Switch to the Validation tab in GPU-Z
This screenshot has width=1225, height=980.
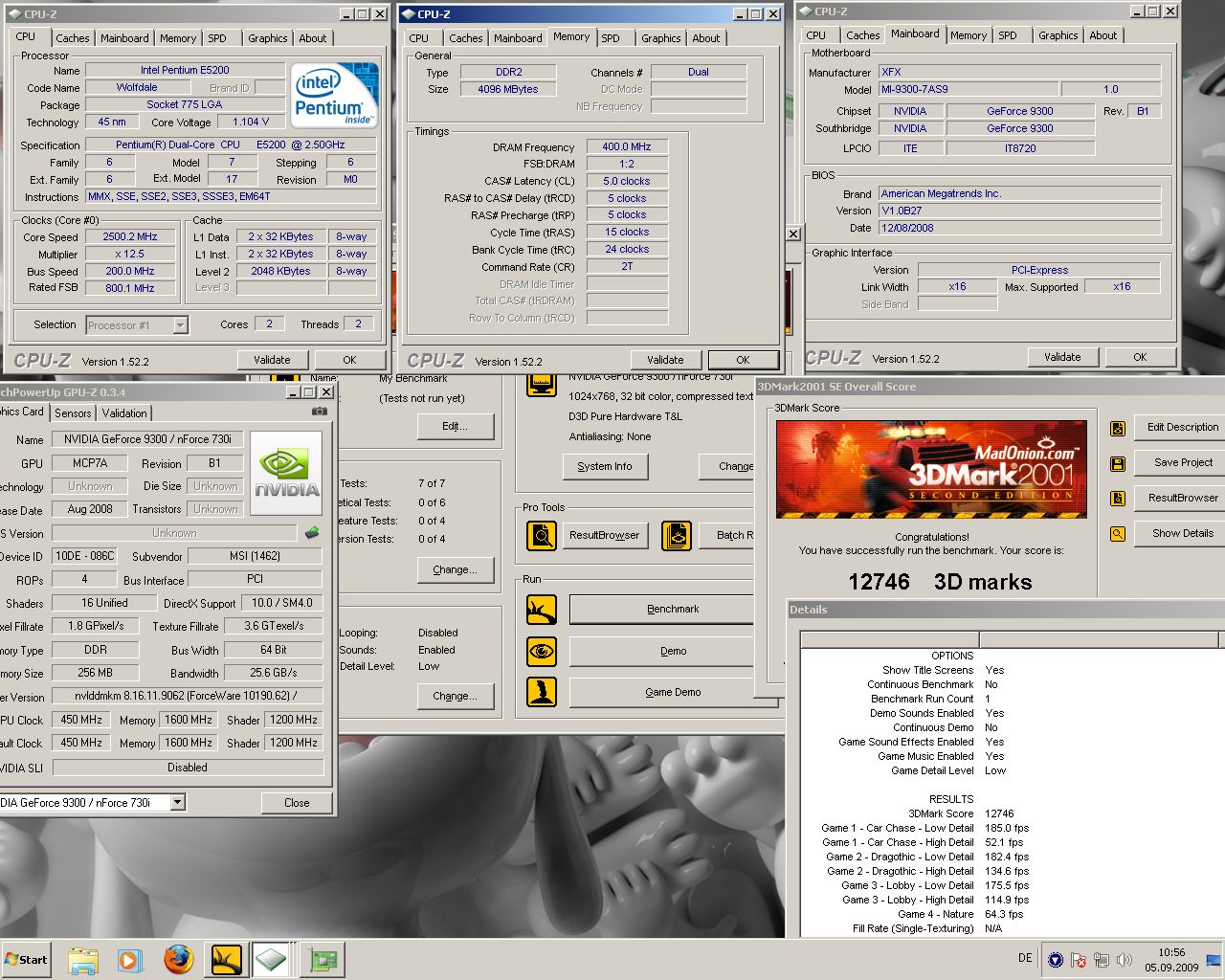pos(124,413)
